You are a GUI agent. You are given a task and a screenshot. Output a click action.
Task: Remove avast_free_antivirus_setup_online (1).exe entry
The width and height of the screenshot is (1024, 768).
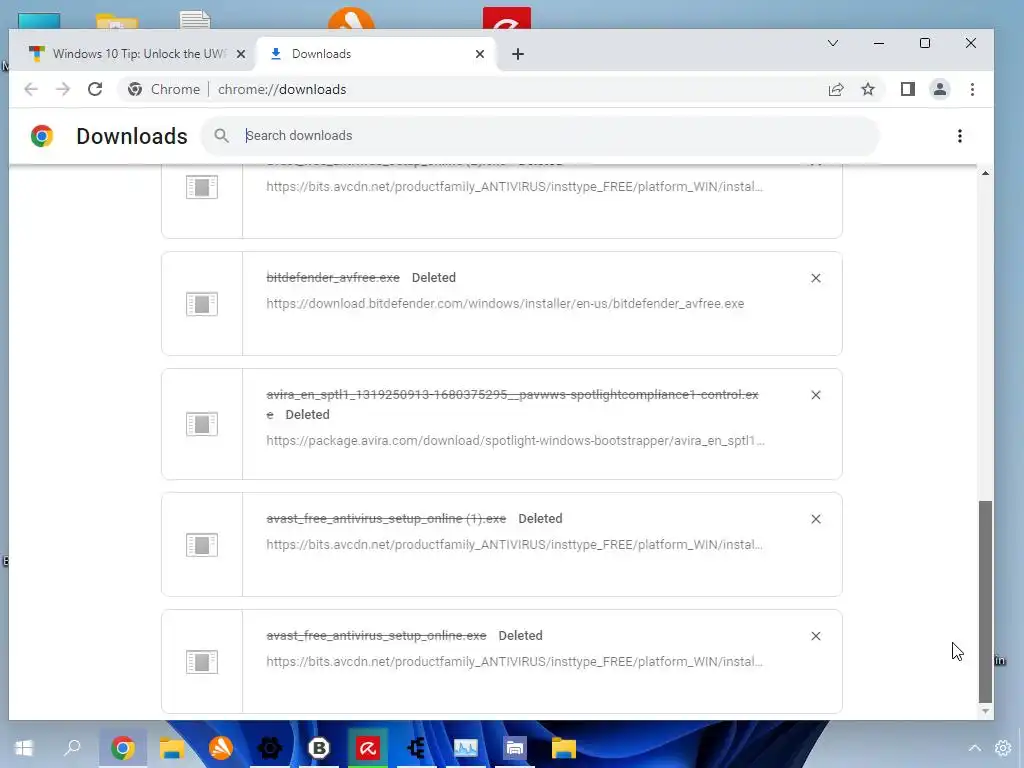[816, 519]
